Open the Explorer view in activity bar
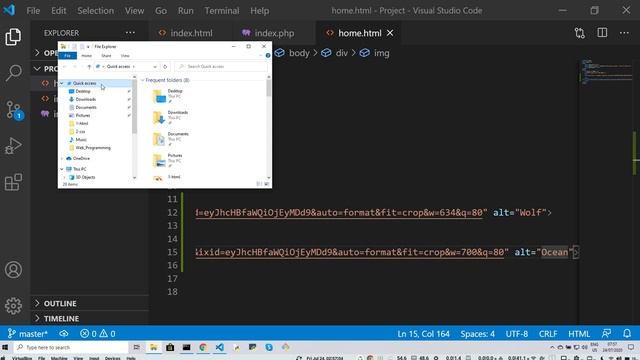This screenshot has width=640, height=360. (13, 37)
